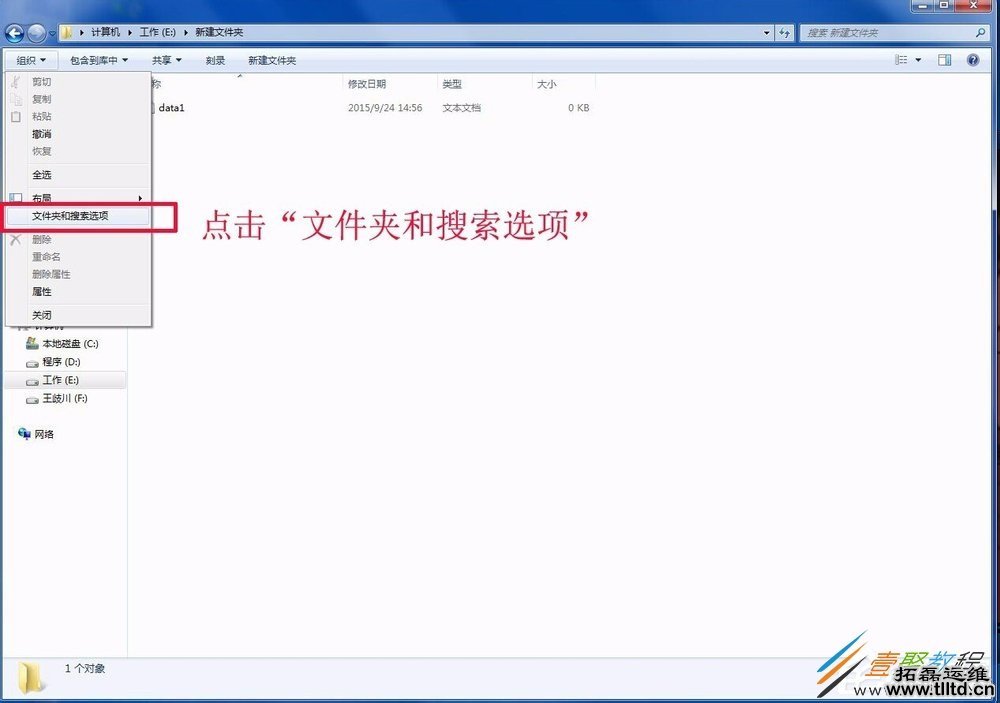The image size is (1000, 703).
Task: Open the recent pages dropdown beside the Forward button
Action: pyautogui.click(x=55, y=31)
